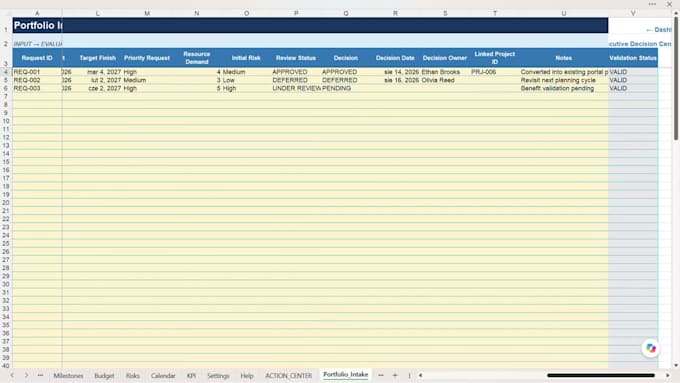Click the Request ID header cell
The image size is (680, 383).
[x=37, y=58]
